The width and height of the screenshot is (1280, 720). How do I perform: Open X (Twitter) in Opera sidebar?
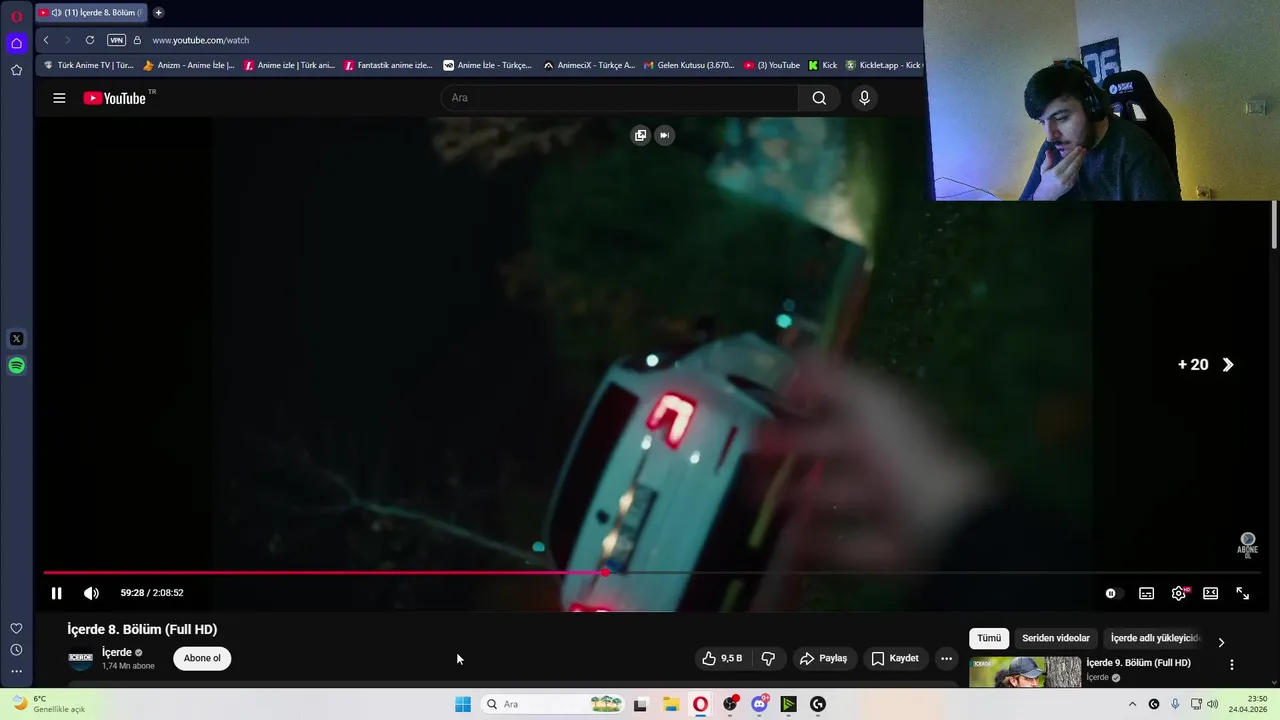click(16, 339)
